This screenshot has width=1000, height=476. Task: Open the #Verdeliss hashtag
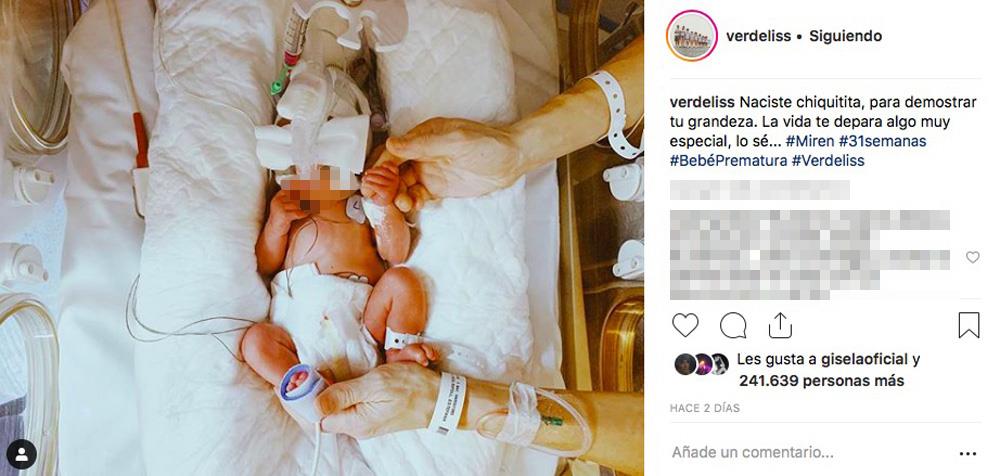(828, 161)
